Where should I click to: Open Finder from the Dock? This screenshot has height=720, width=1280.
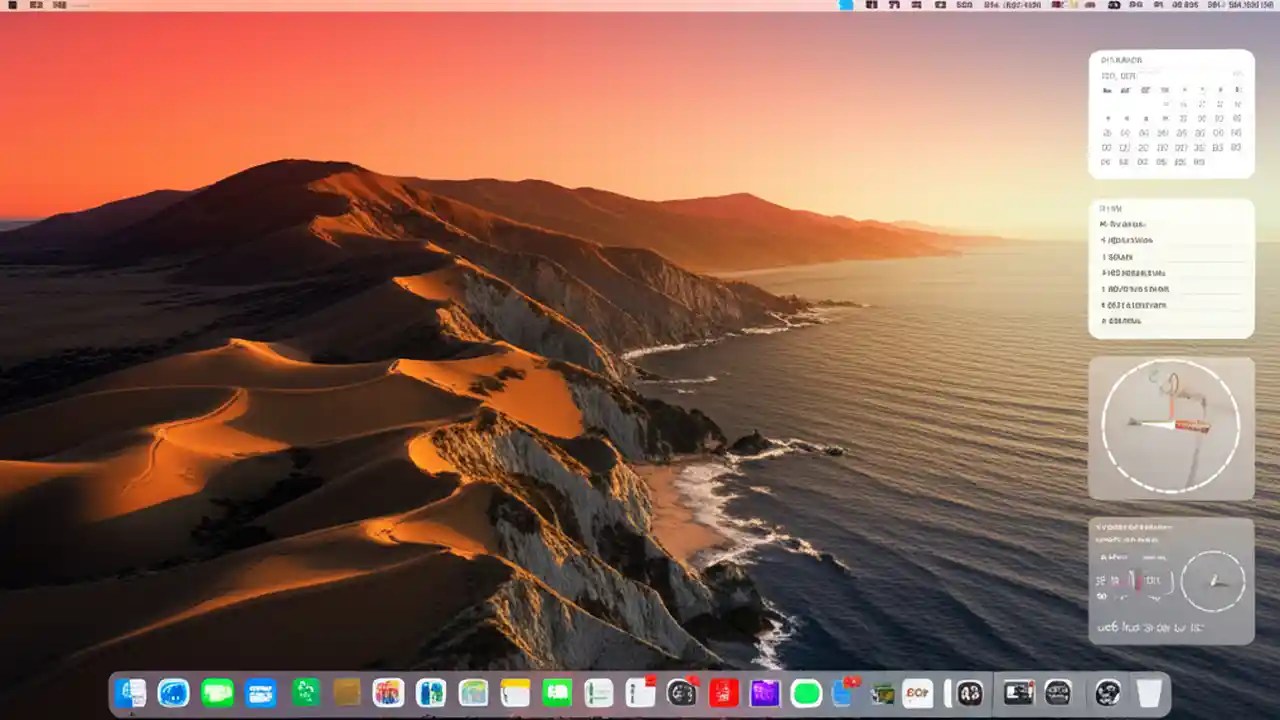tap(131, 691)
